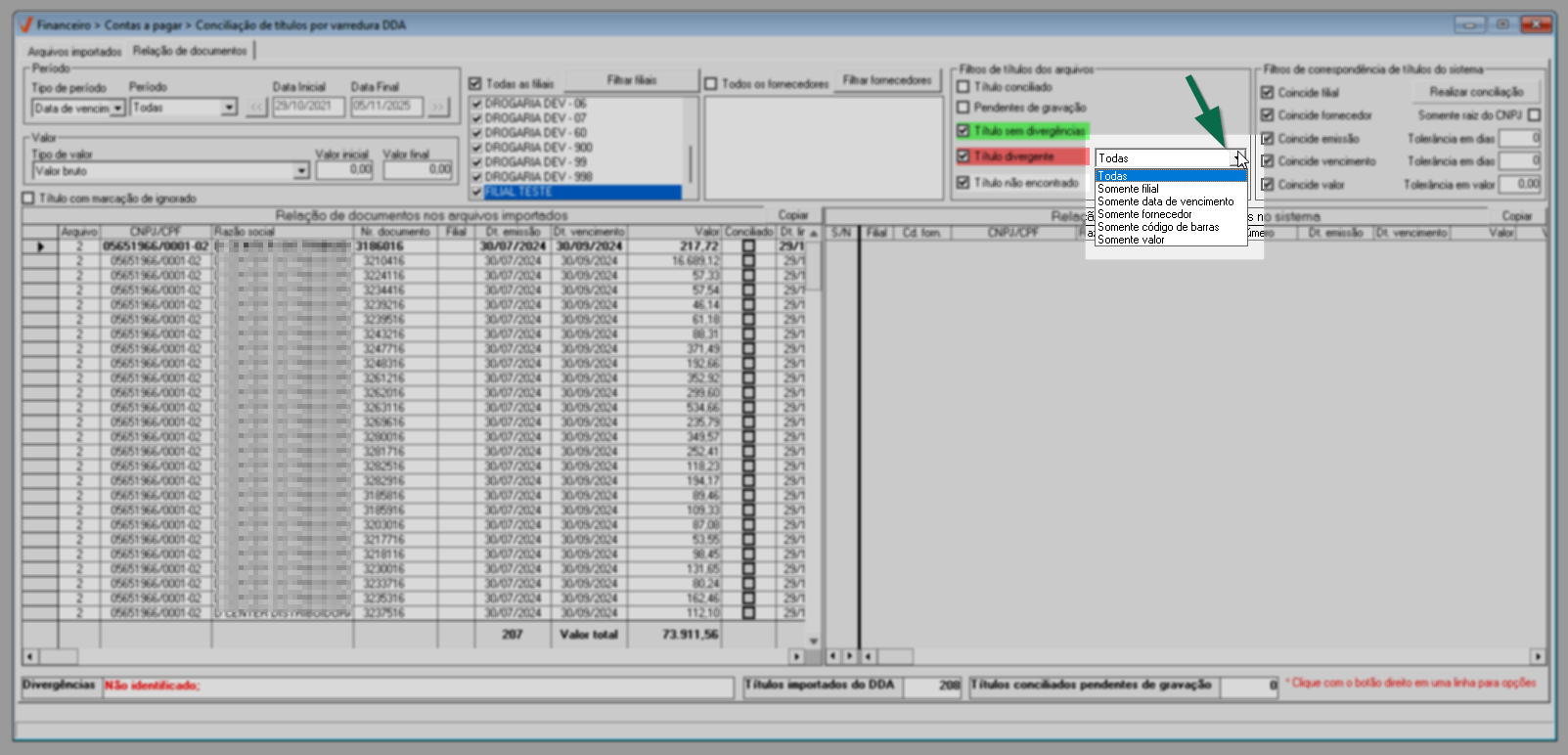The image size is (1568, 755).
Task: Select Somente código de barras option
Action: pos(1158,227)
